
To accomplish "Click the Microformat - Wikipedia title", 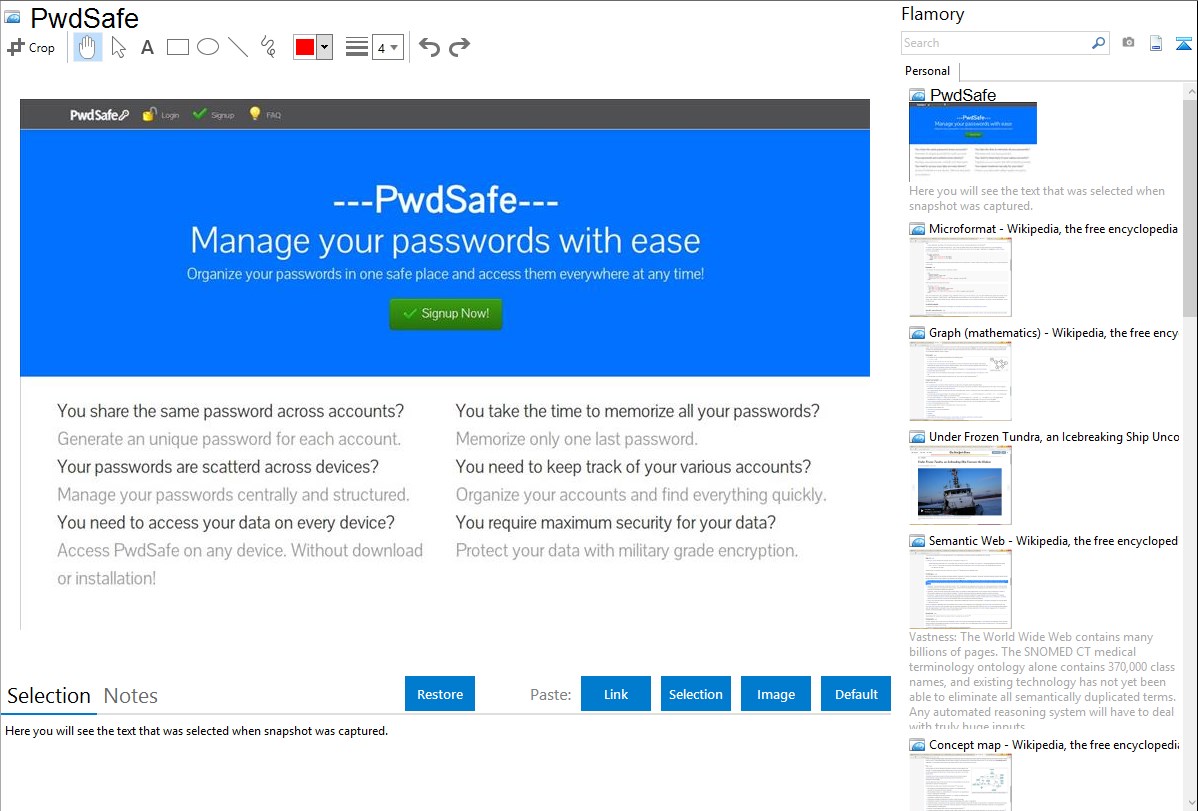I will point(1053,229).
